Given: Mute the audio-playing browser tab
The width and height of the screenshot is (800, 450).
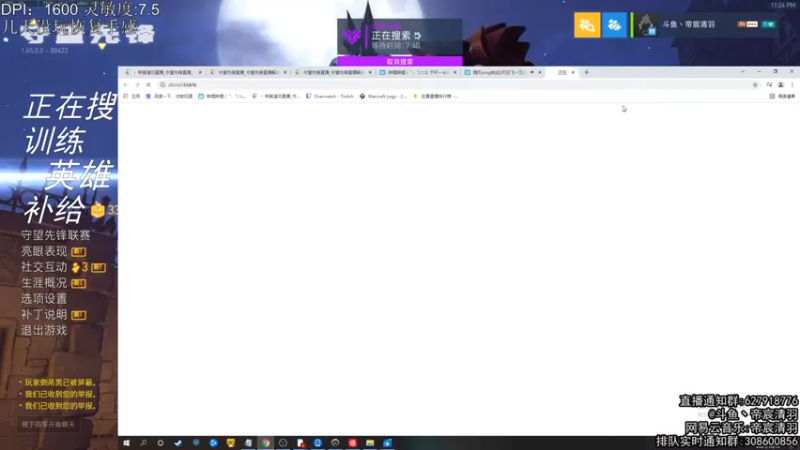Looking at the screenshot, I should 532,72.
